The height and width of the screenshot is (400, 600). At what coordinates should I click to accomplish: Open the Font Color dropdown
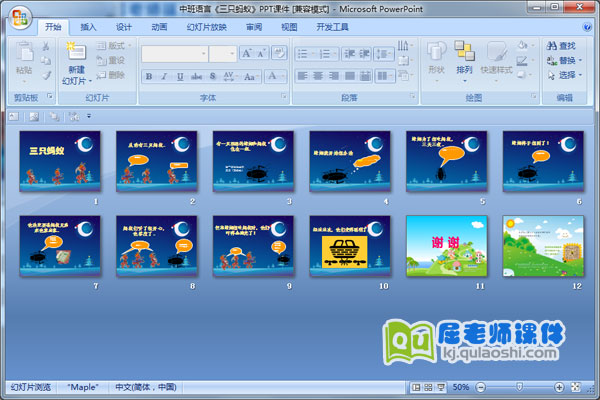[x=276, y=76]
